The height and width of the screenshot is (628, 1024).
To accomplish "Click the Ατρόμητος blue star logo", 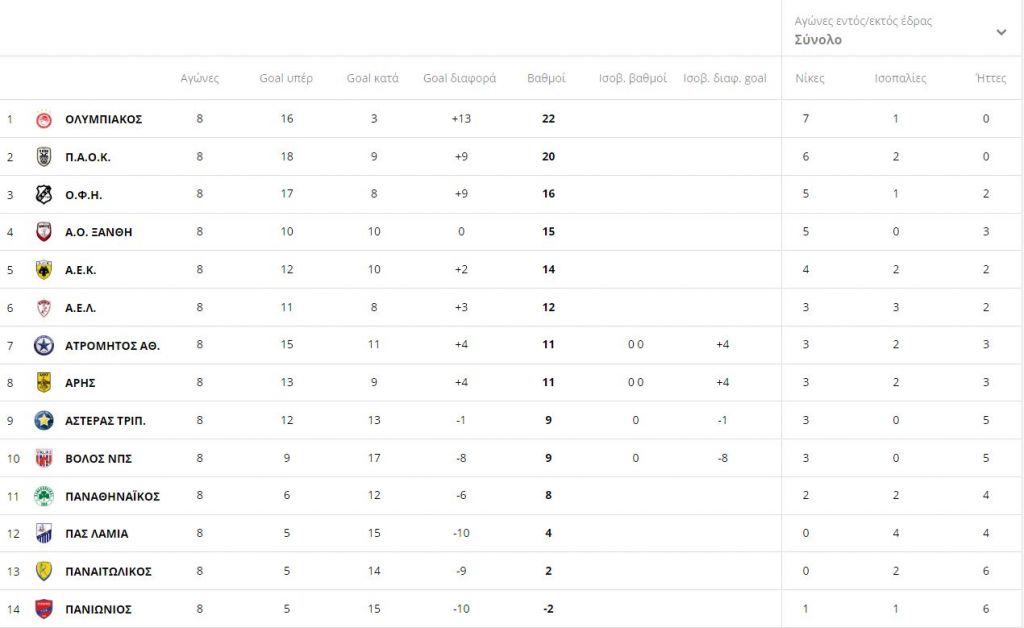I will click(44, 345).
